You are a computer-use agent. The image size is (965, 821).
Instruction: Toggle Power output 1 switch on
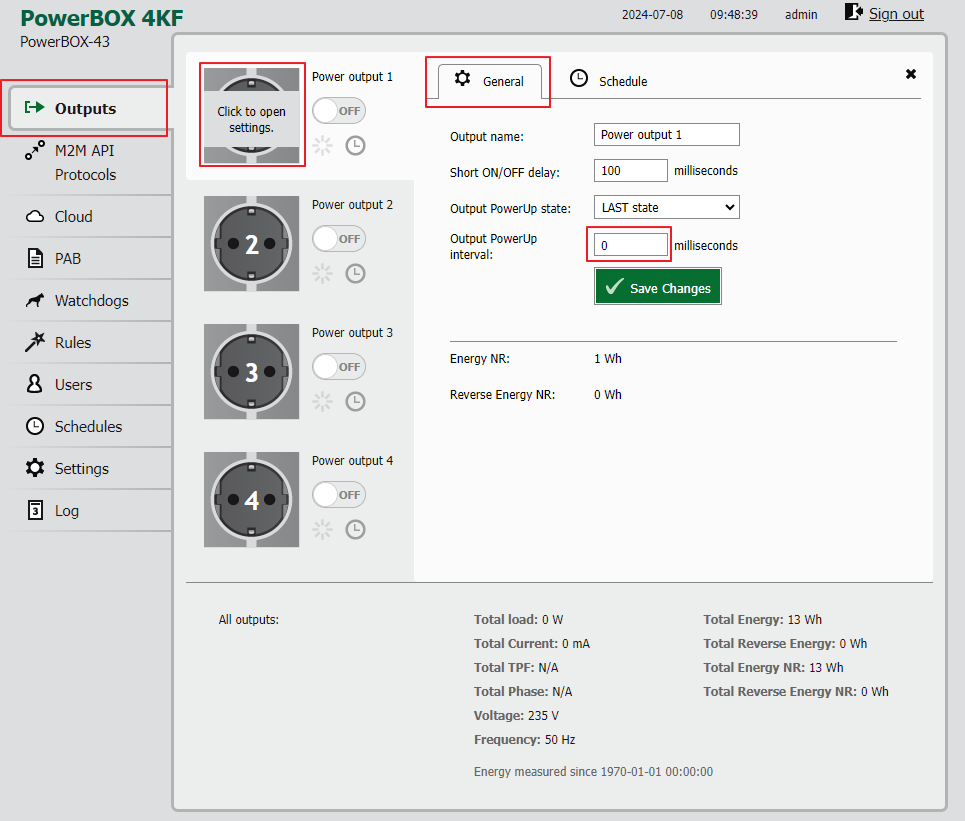tap(339, 111)
